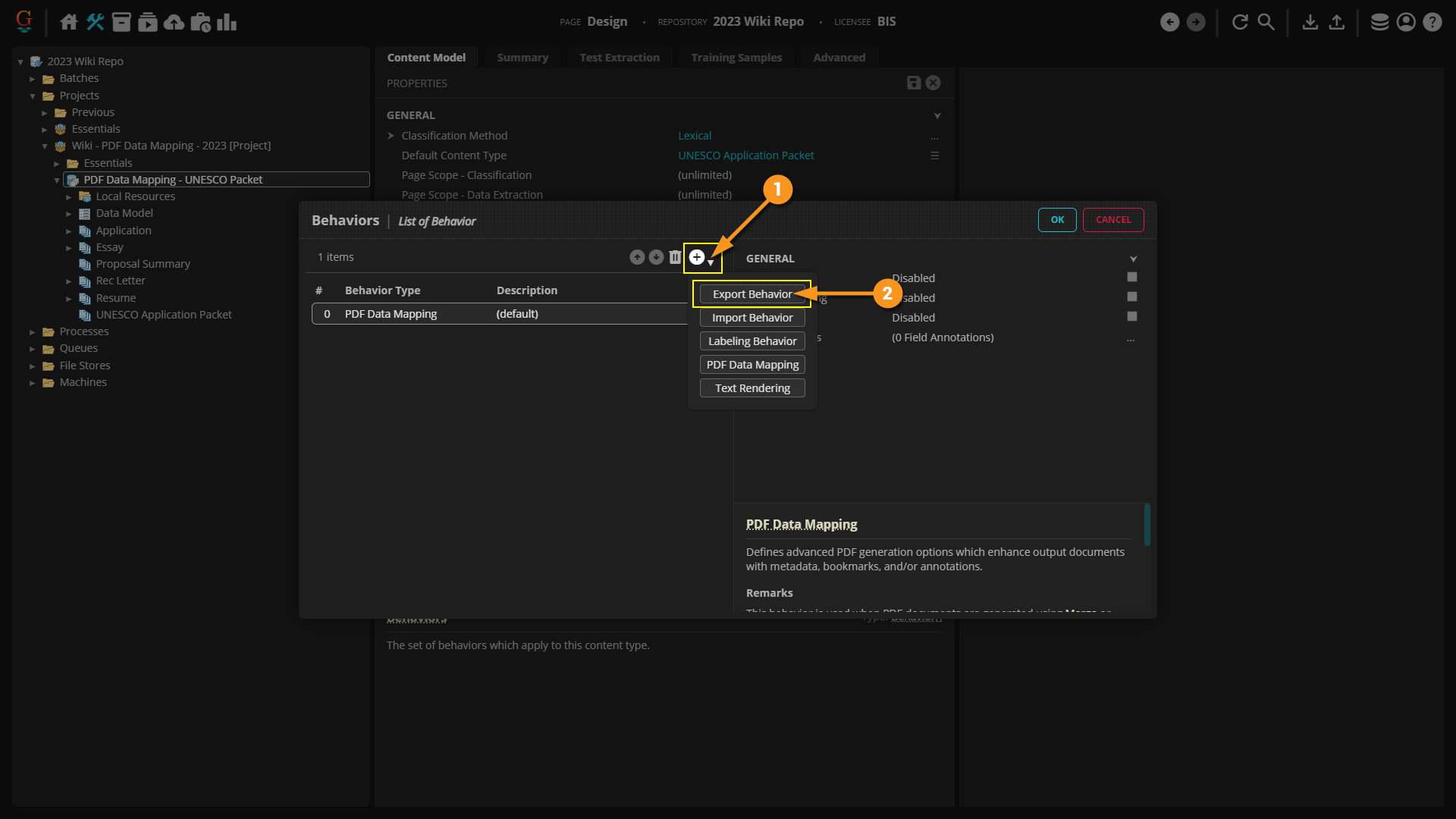Image resolution: width=1456 pixels, height=819 pixels.
Task: Toggle the first Disabled checkbox in General
Action: (1132, 278)
